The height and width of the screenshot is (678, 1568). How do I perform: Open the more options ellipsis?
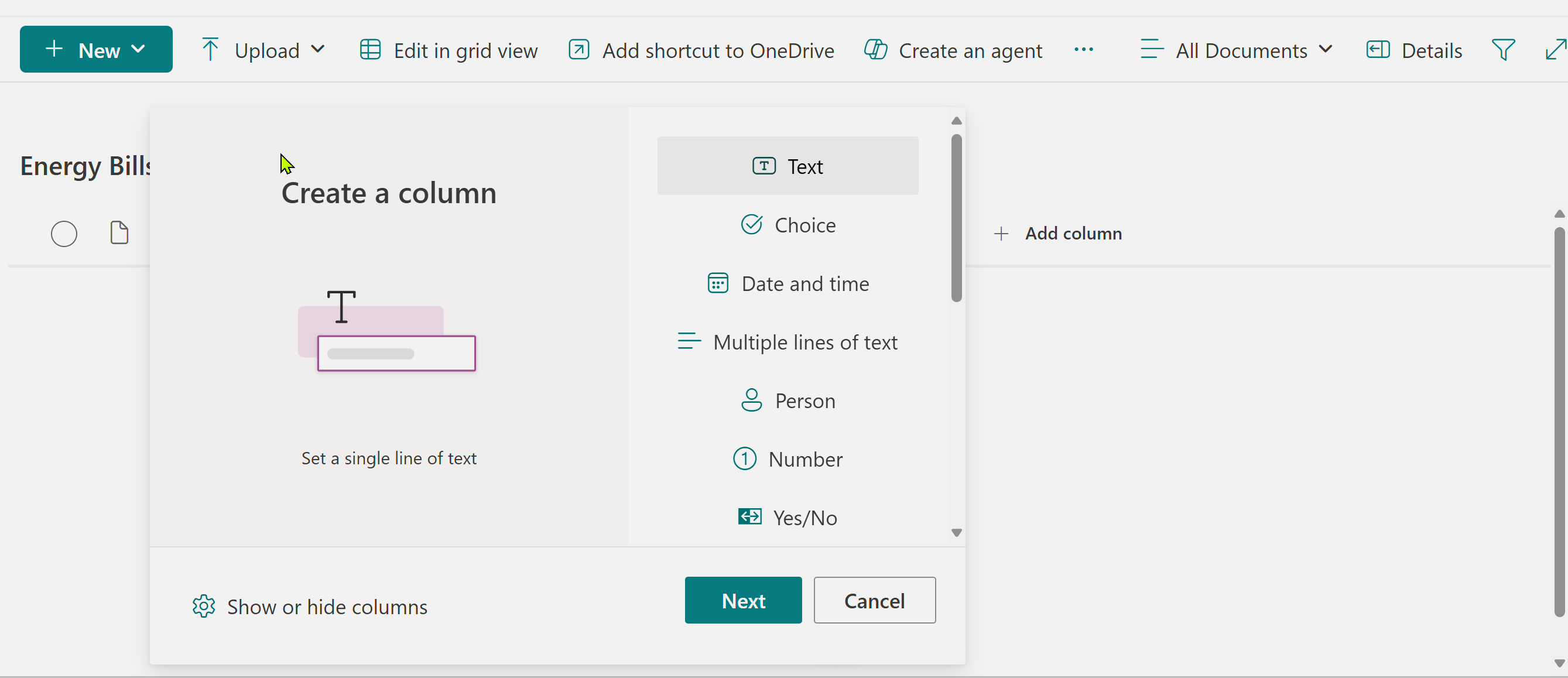point(1083,50)
